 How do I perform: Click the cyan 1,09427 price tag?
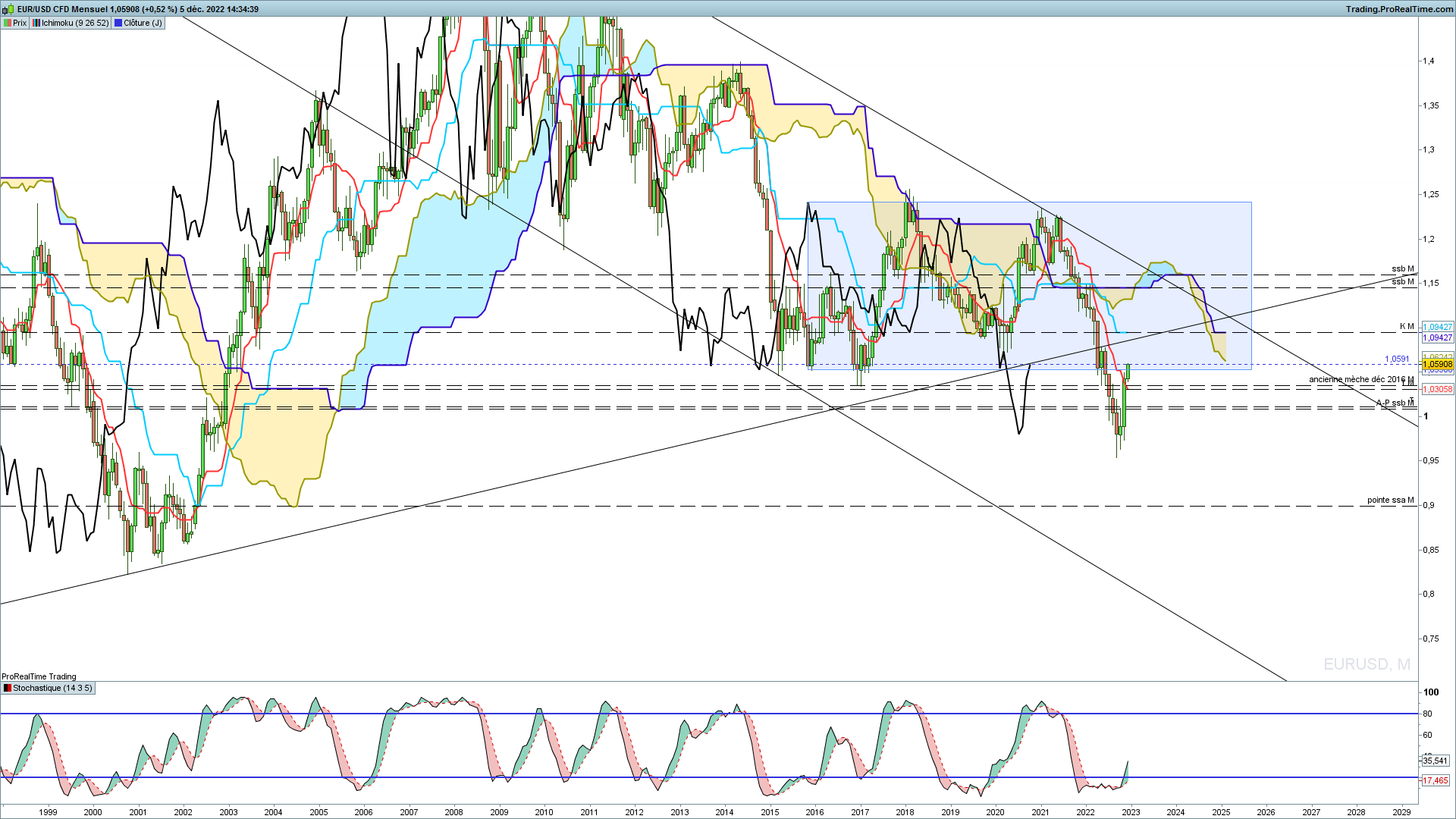click(x=1437, y=327)
